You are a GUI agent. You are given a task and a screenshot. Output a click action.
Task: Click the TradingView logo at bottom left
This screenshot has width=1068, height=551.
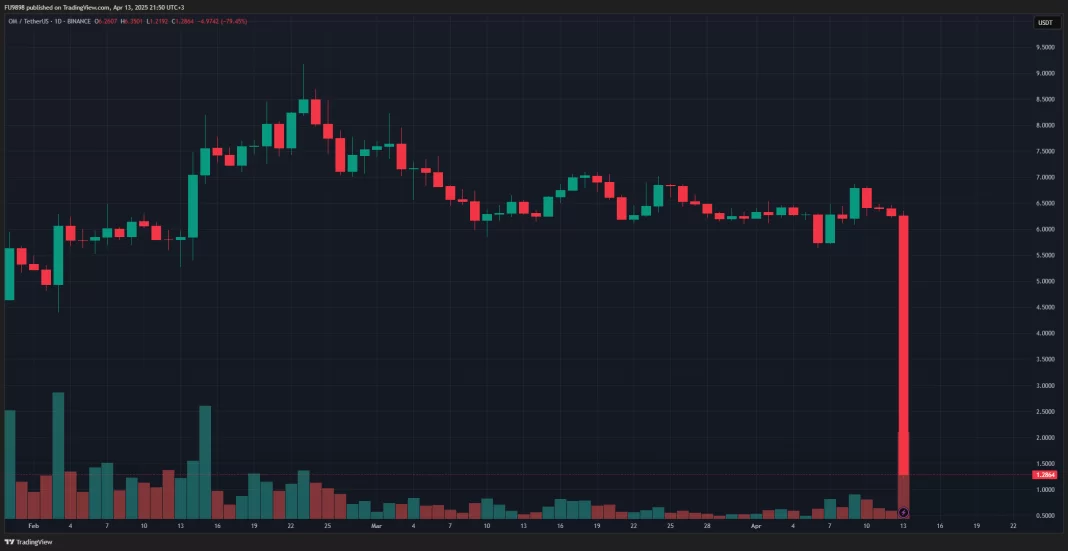pyautogui.click(x=26, y=541)
